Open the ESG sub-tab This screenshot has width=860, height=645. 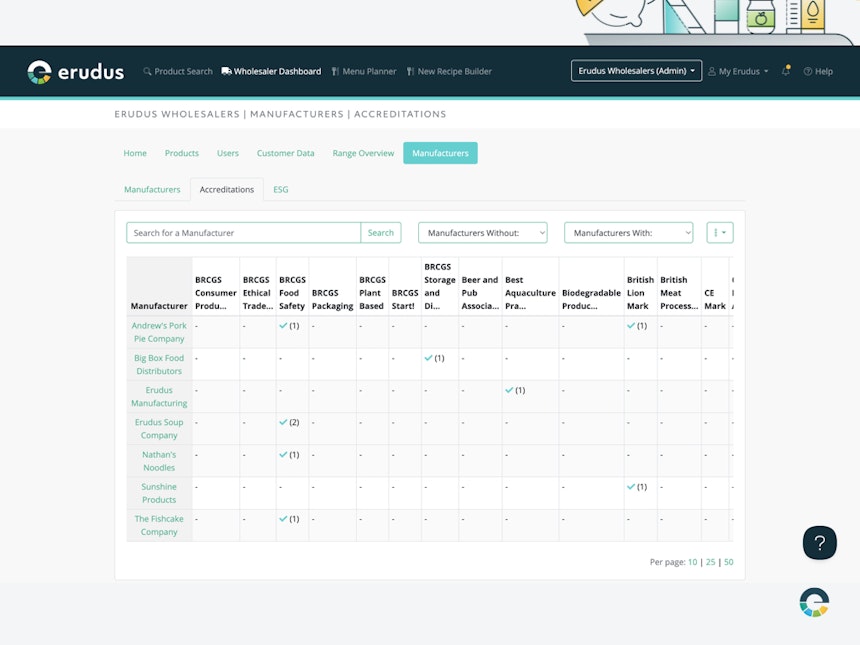(281, 189)
